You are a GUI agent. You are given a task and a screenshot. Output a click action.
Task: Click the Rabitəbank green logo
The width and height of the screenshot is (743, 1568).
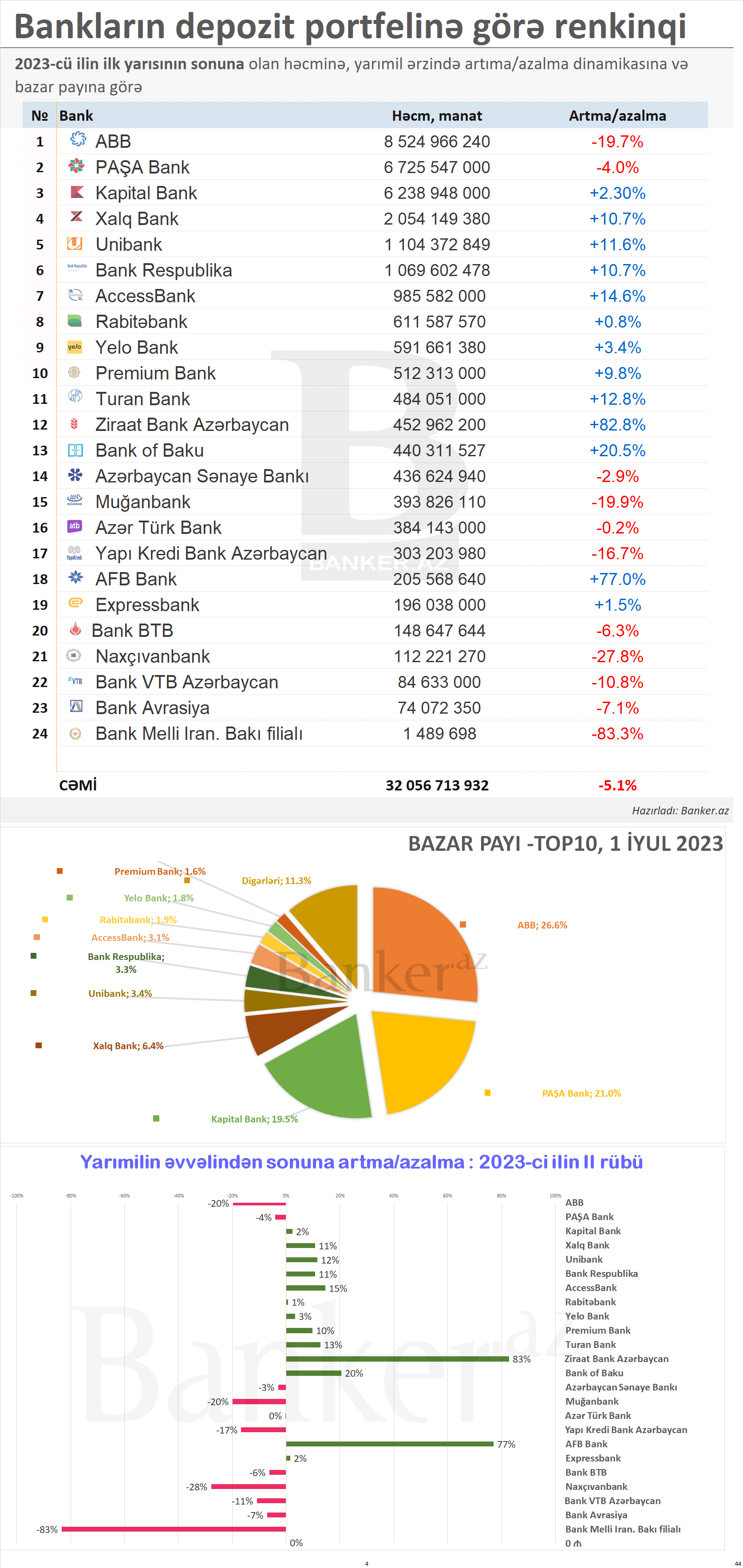[75, 321]
